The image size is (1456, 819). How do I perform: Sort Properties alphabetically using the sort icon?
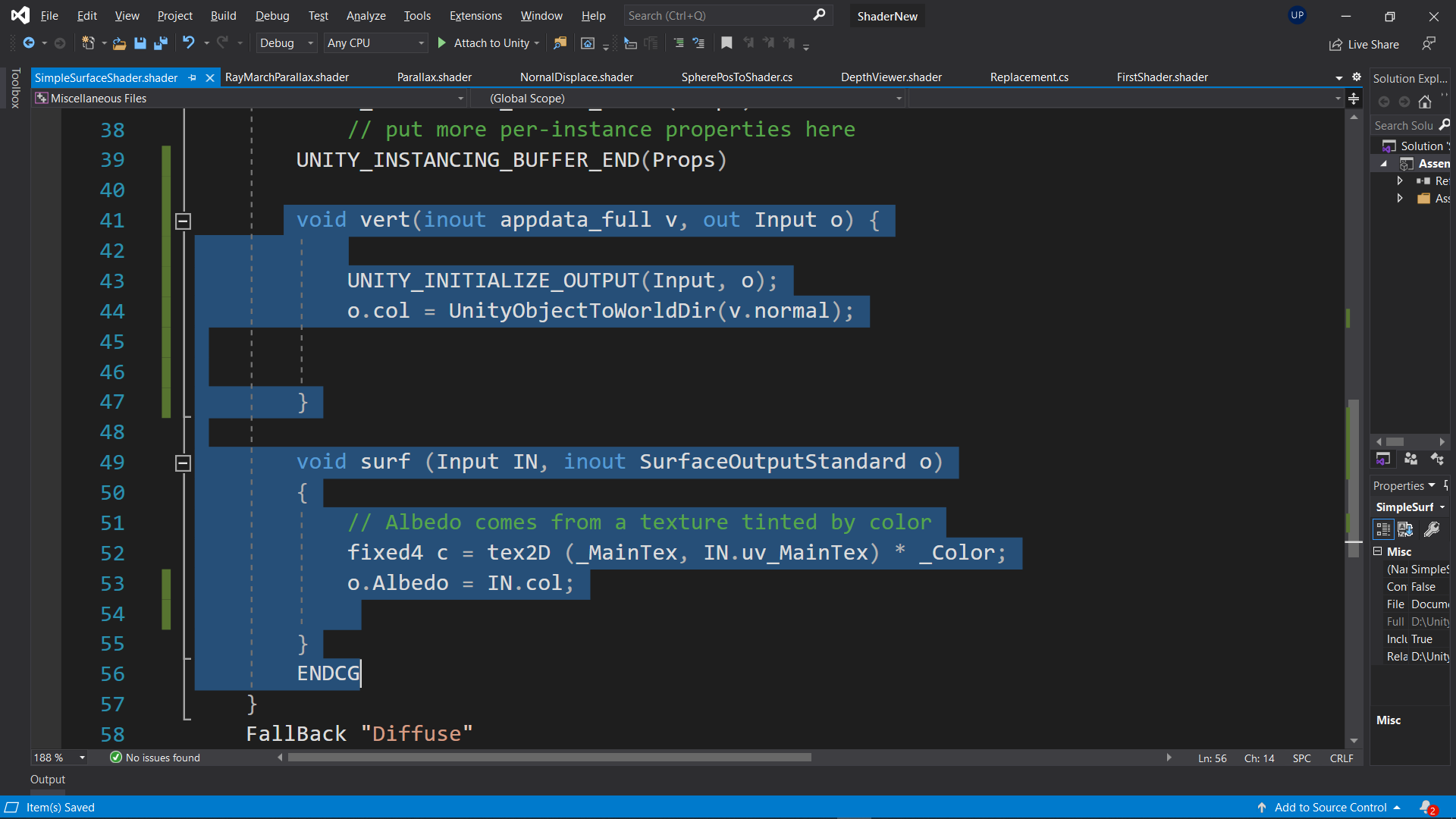pos(1406,529)
